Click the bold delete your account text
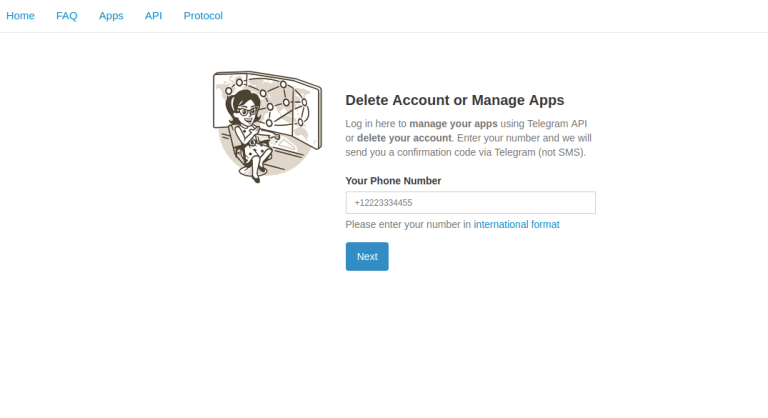Image resolution: width=768 pixels, height=418 pixels. tap(404, 138)
